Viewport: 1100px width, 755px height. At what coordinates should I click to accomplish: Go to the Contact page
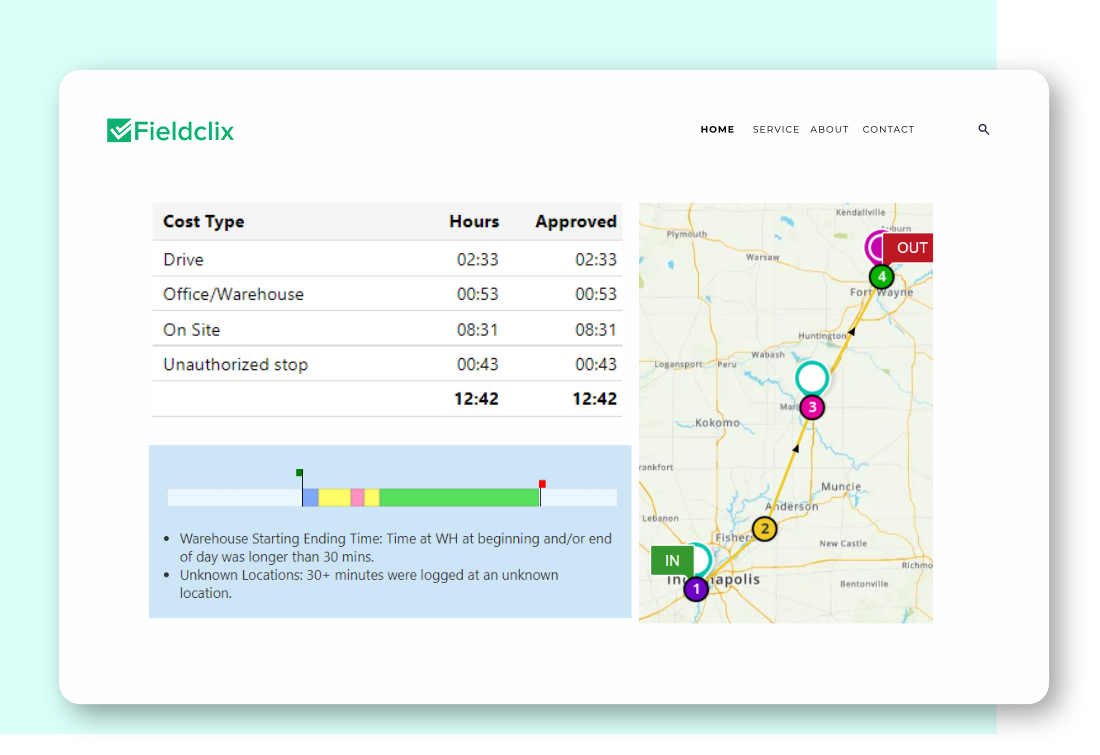pos(888,130)
